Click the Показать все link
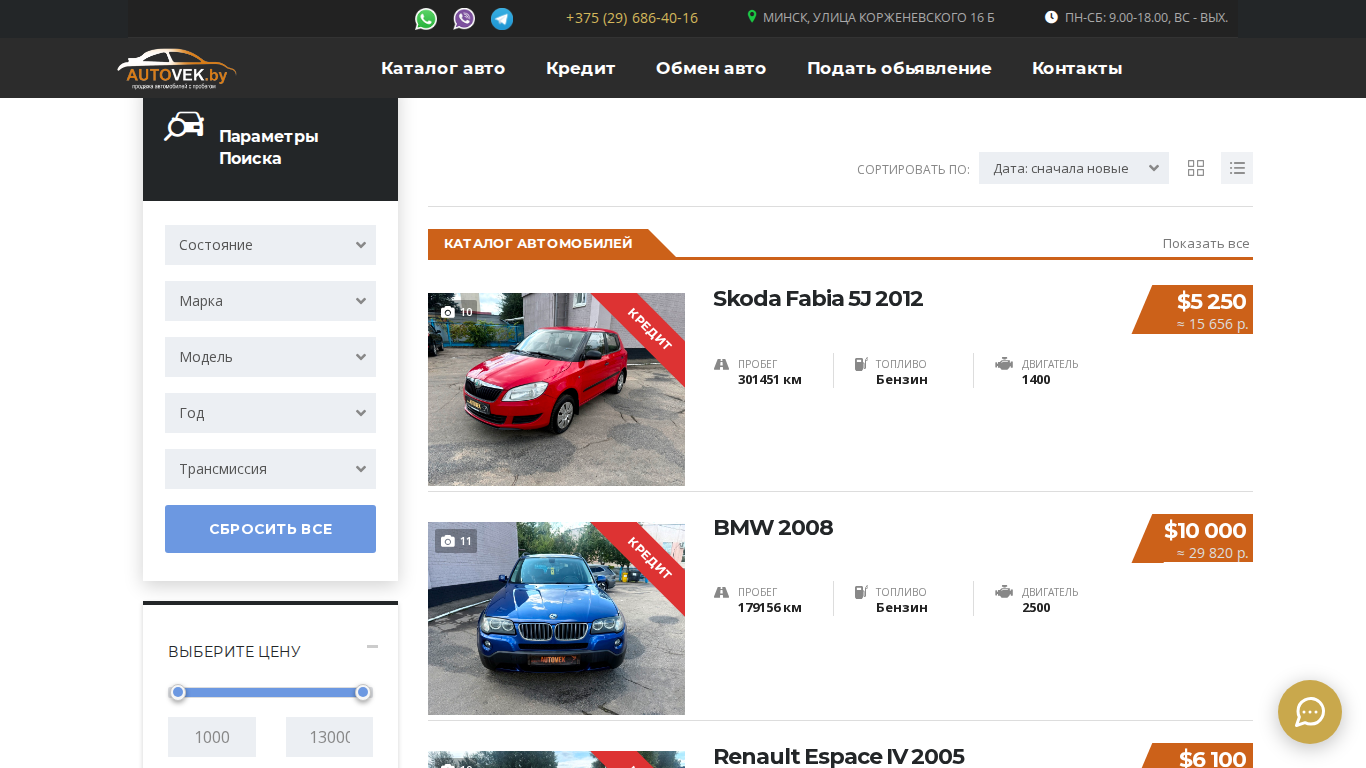The image size is (1366, 768). [1206, 243]
